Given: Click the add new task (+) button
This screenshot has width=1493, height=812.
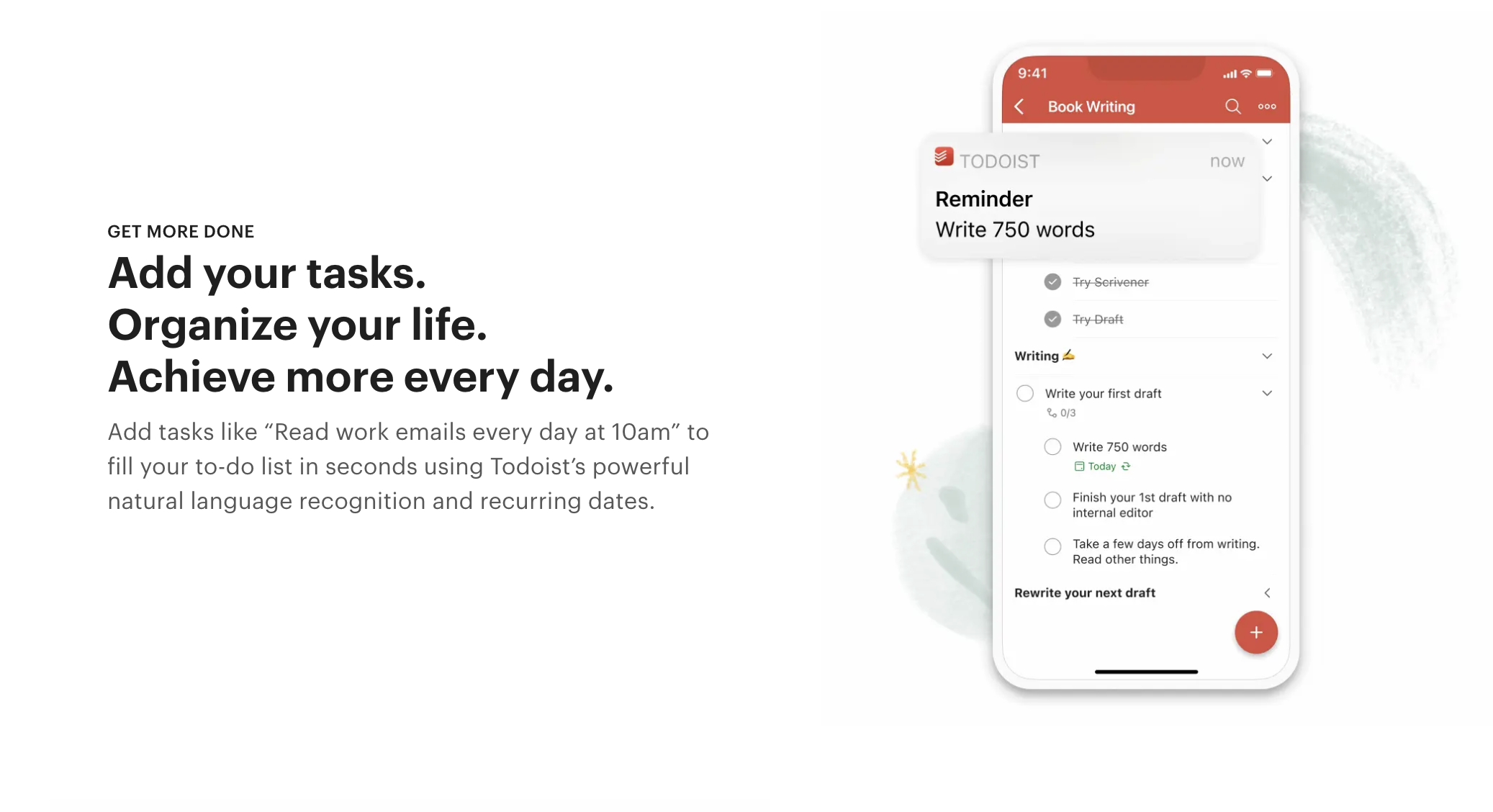Looking at the screenshot, I should click(1256, 632).
